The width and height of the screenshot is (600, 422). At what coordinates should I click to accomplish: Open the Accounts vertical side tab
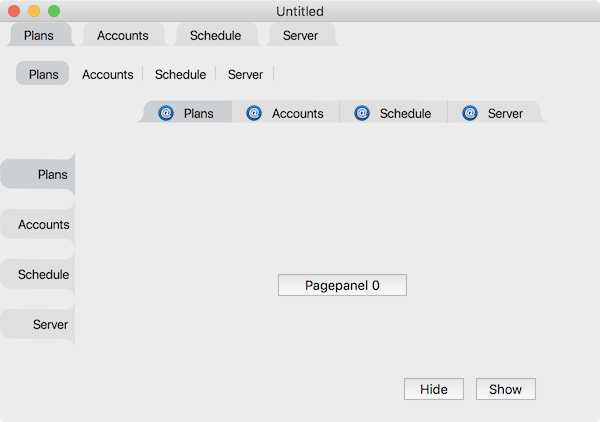[44, 224]
